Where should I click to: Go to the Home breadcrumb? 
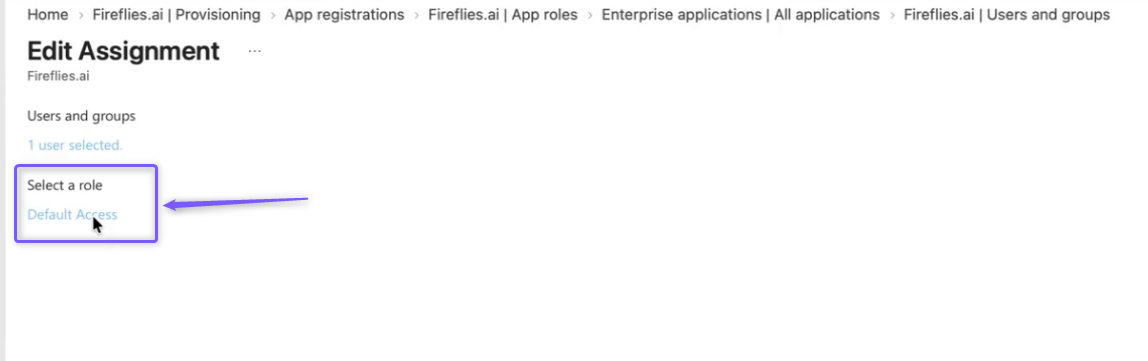pos(48,15)
